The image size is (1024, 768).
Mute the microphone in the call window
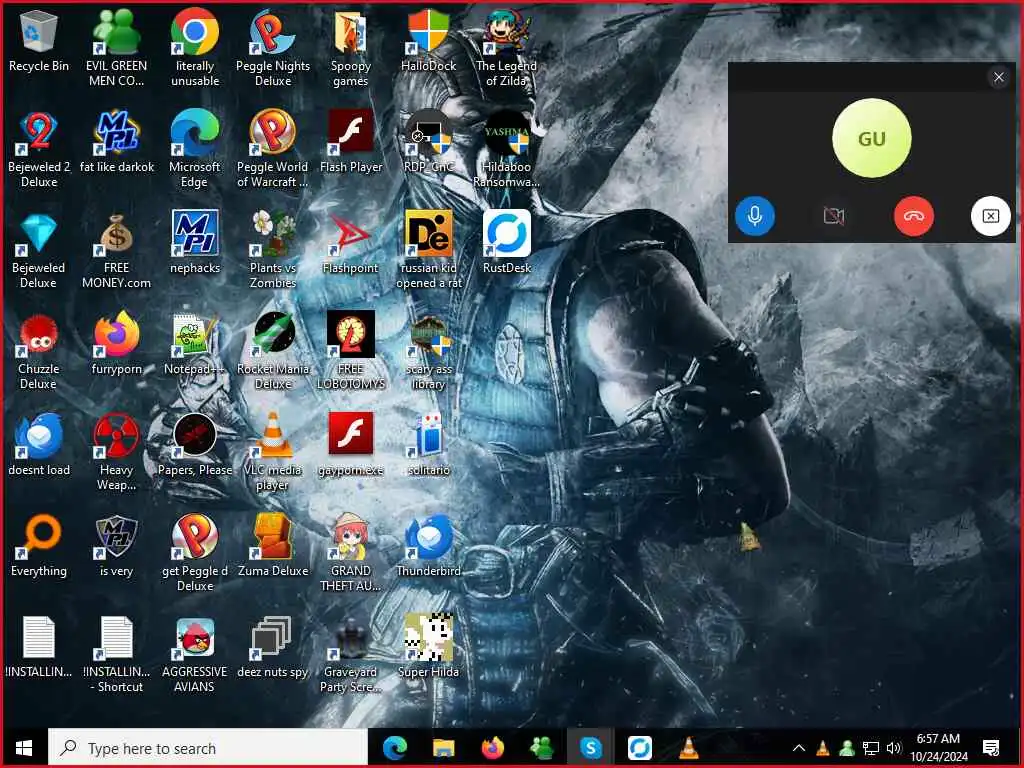click(x=754, y=216)
